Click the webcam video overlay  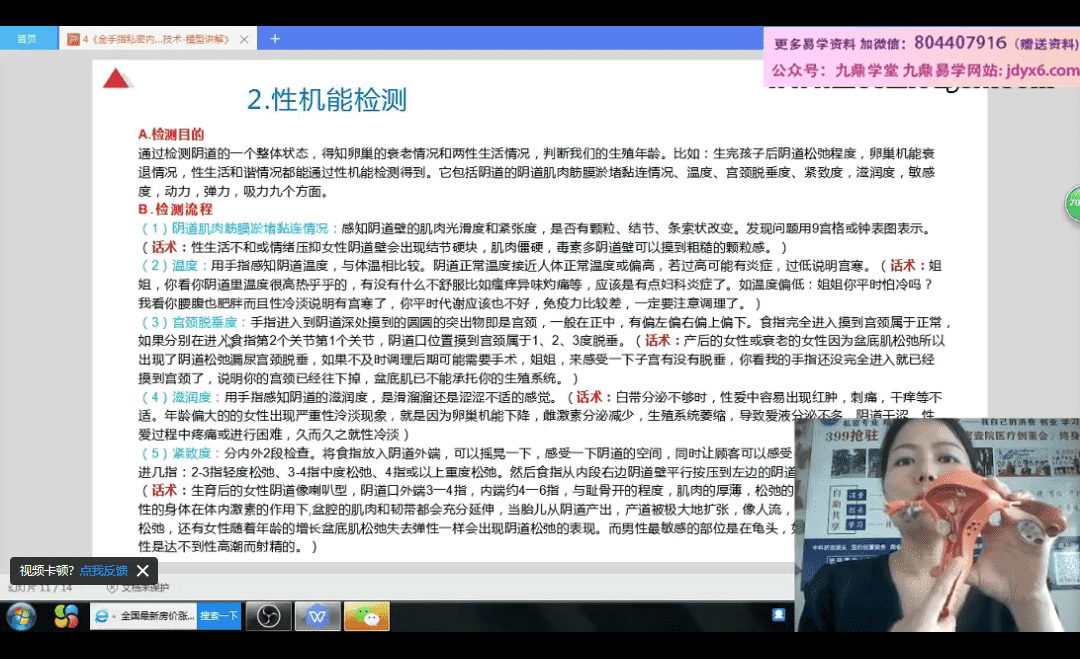coord(937,510)
